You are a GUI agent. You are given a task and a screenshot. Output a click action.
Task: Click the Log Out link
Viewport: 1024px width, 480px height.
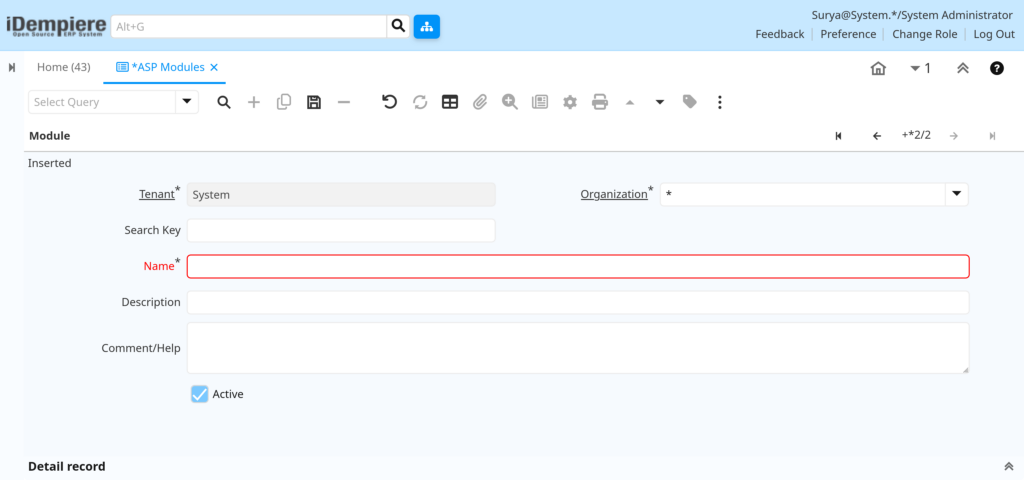(994, 34)
